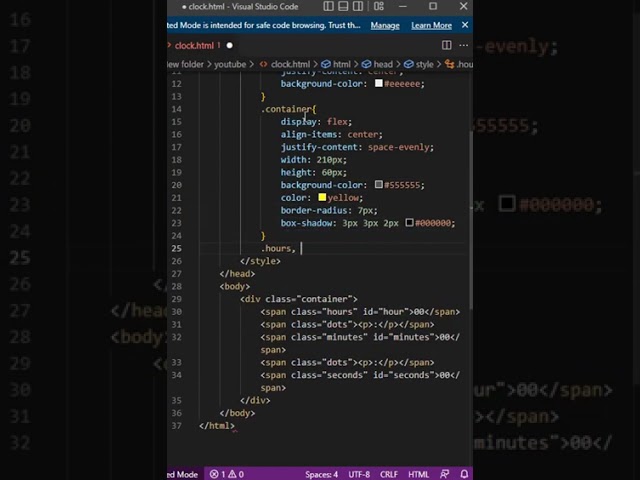Click span with id="hour" line

[360, 311]
